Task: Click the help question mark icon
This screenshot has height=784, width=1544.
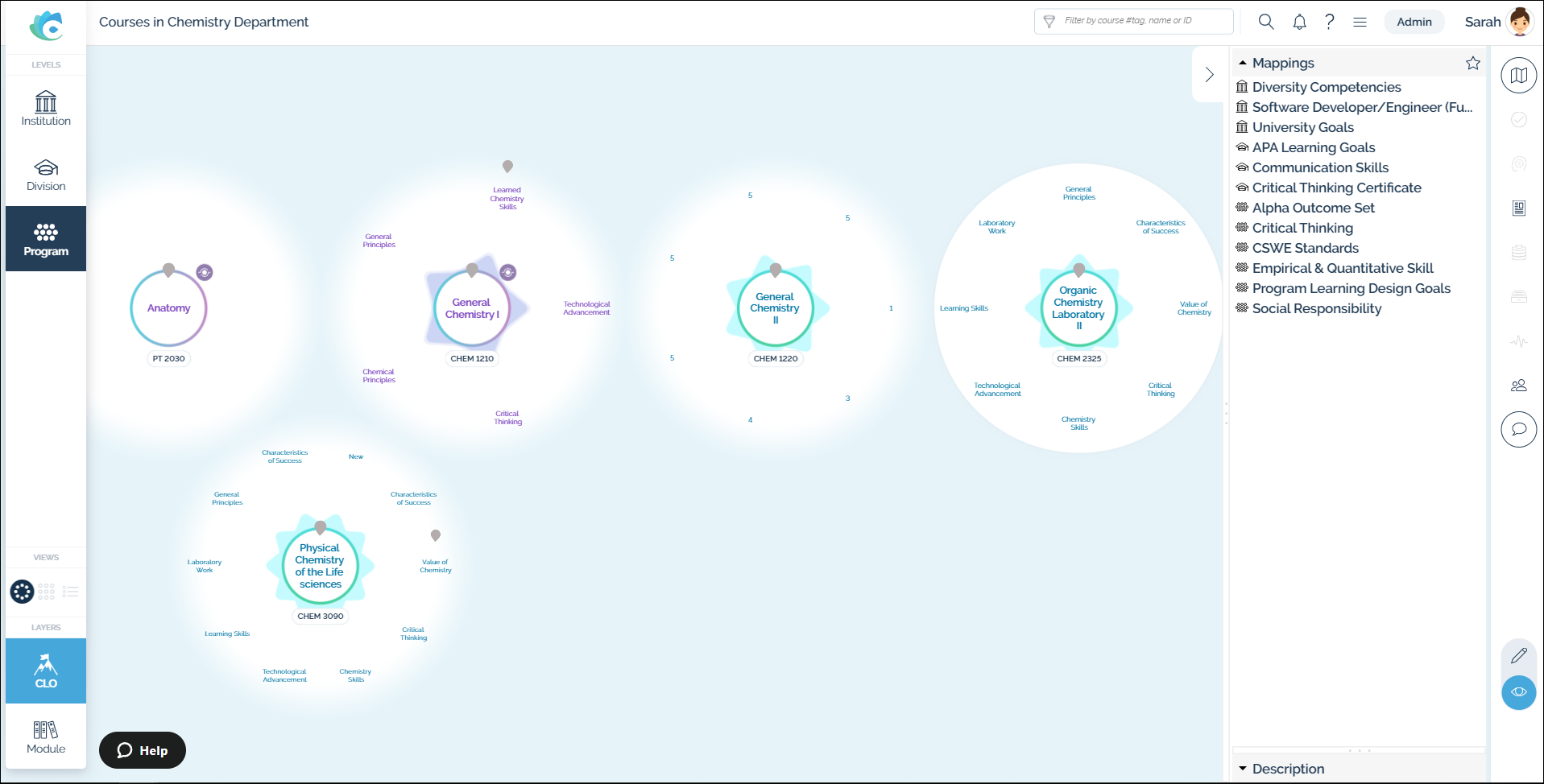Action: coord(1329,22)
